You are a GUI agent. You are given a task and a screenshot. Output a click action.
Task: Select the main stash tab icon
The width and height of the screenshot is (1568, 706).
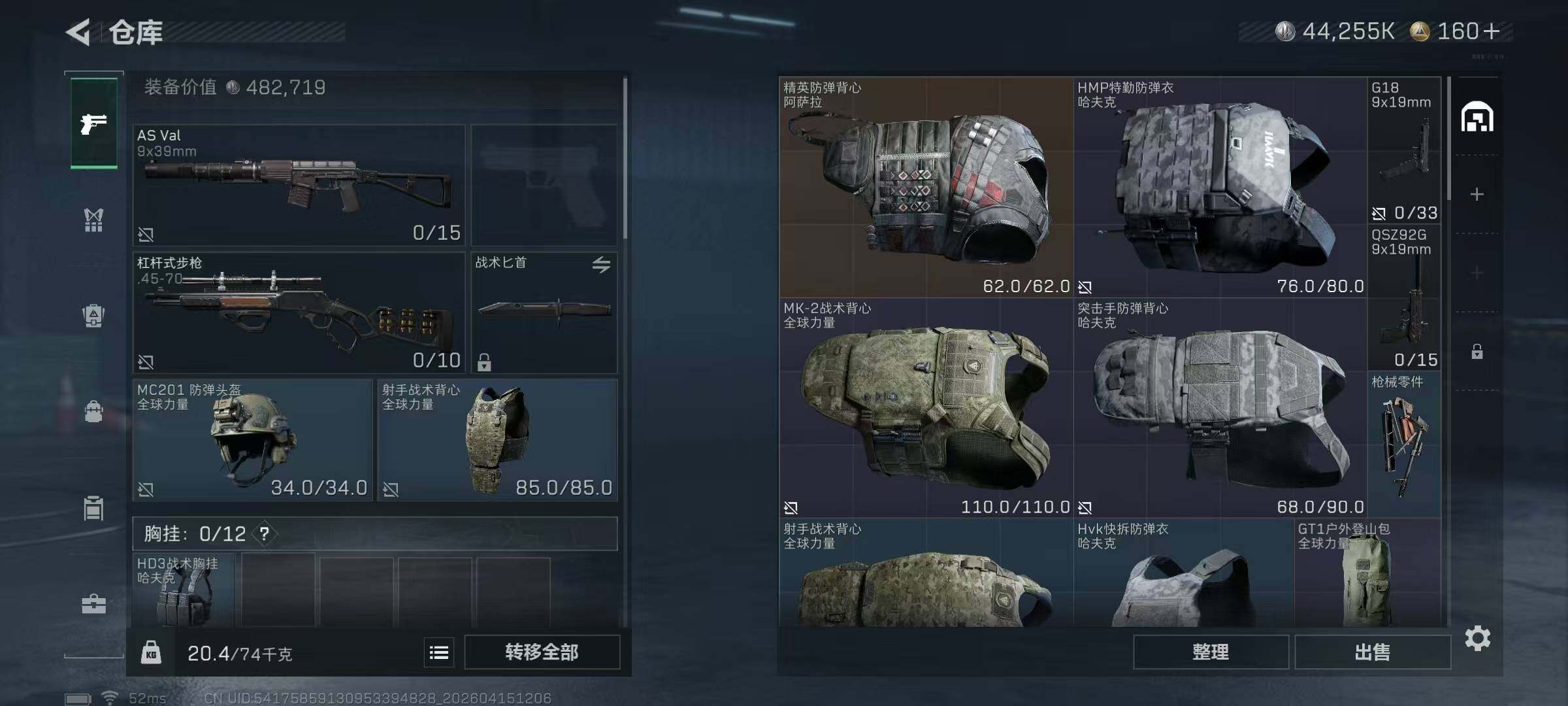1477,118
